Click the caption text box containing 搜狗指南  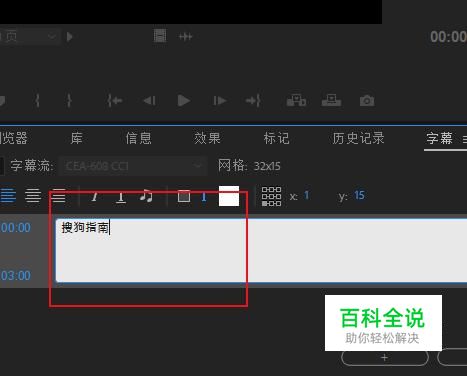pyautogui.click(x=261, y=250)
